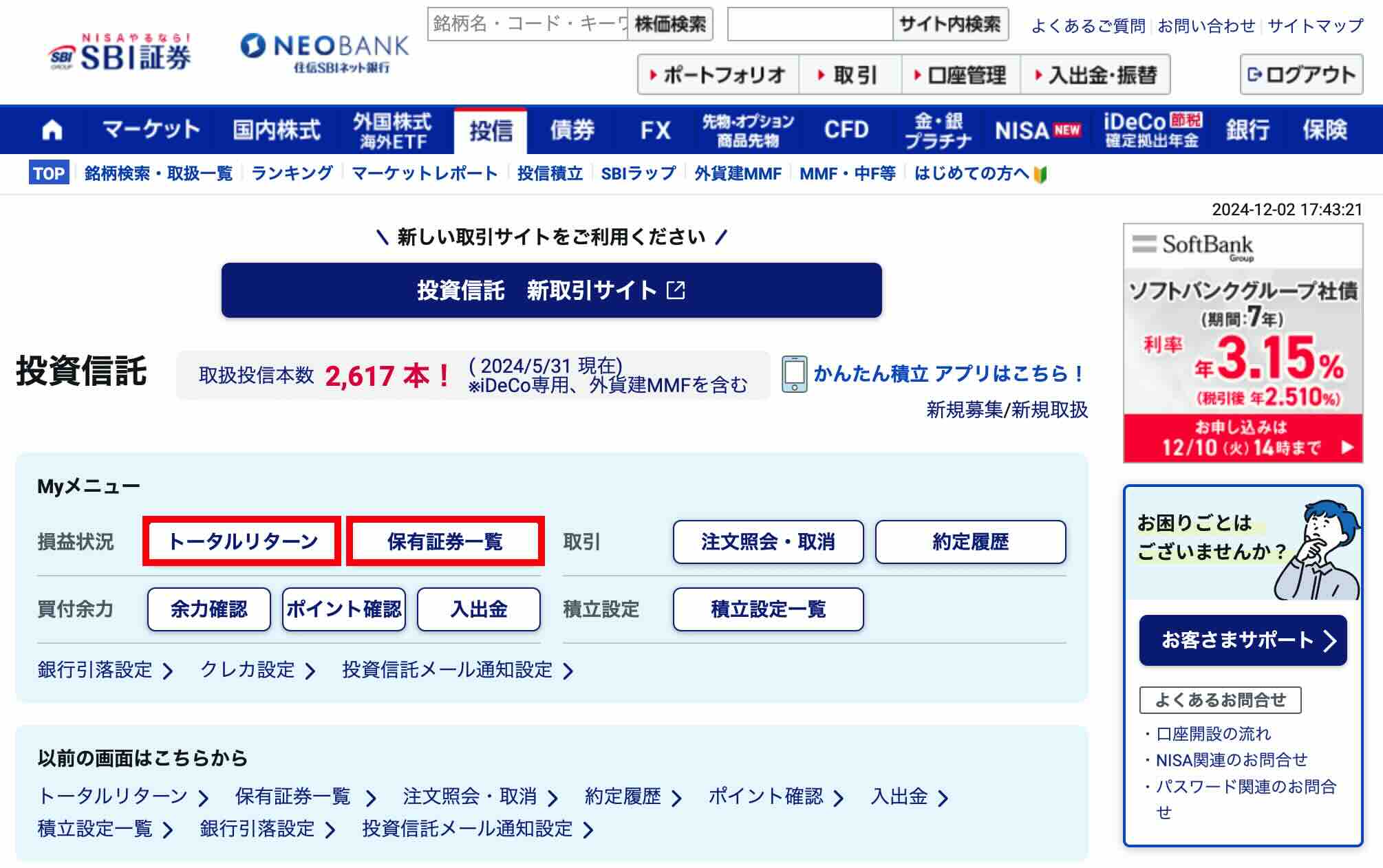This screenshot has height=868, width=1383.
Task: Open SBIラップ sub-navigation link
Action: pyautogui.click(x=639, y=173)
